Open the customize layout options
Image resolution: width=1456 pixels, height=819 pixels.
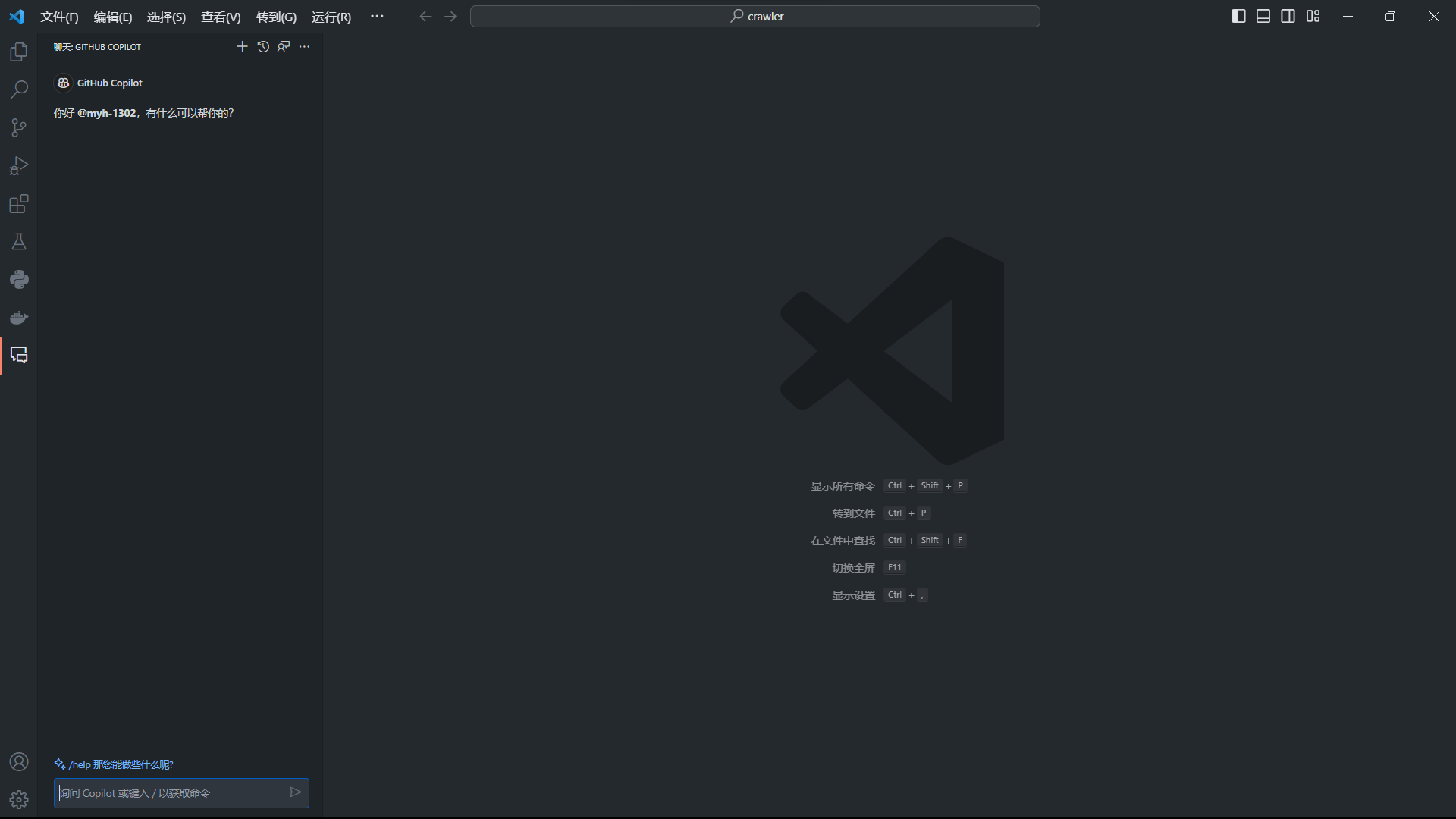pyautogui.click(x=1313, y=16)
